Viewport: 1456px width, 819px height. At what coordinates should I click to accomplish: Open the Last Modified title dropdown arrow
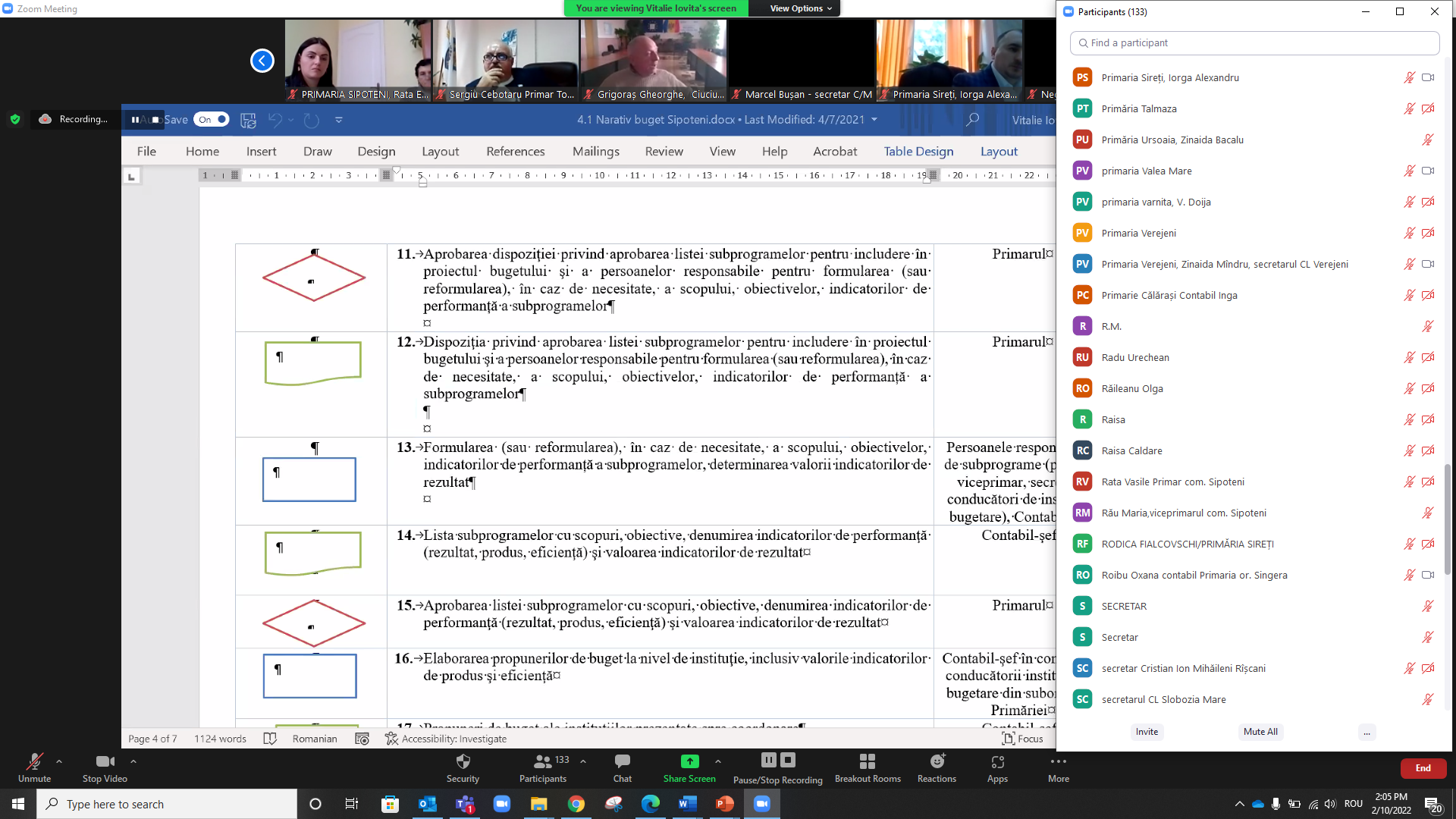[x=874, y=119]
